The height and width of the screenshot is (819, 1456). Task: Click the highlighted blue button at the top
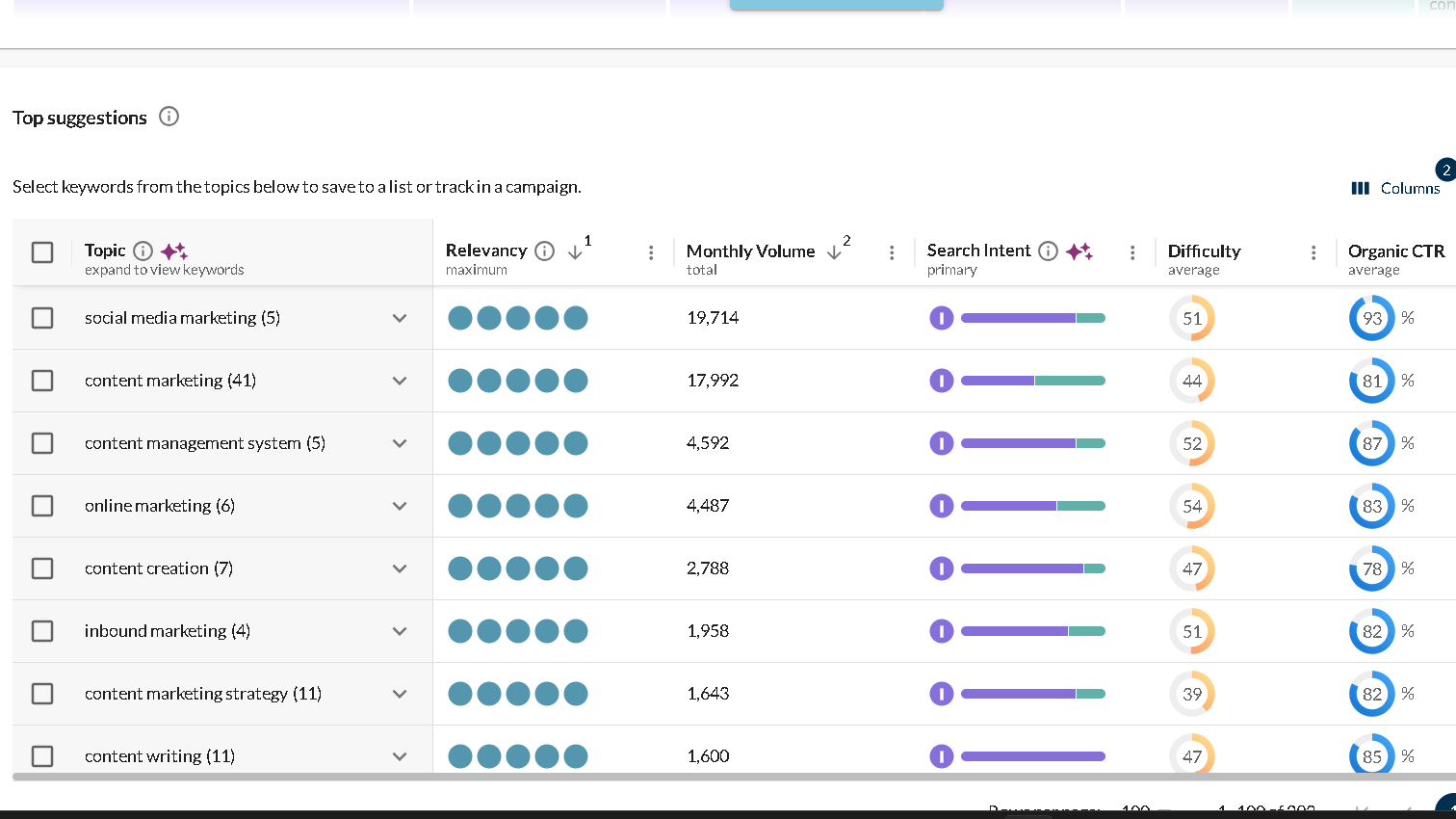point(836,4)
